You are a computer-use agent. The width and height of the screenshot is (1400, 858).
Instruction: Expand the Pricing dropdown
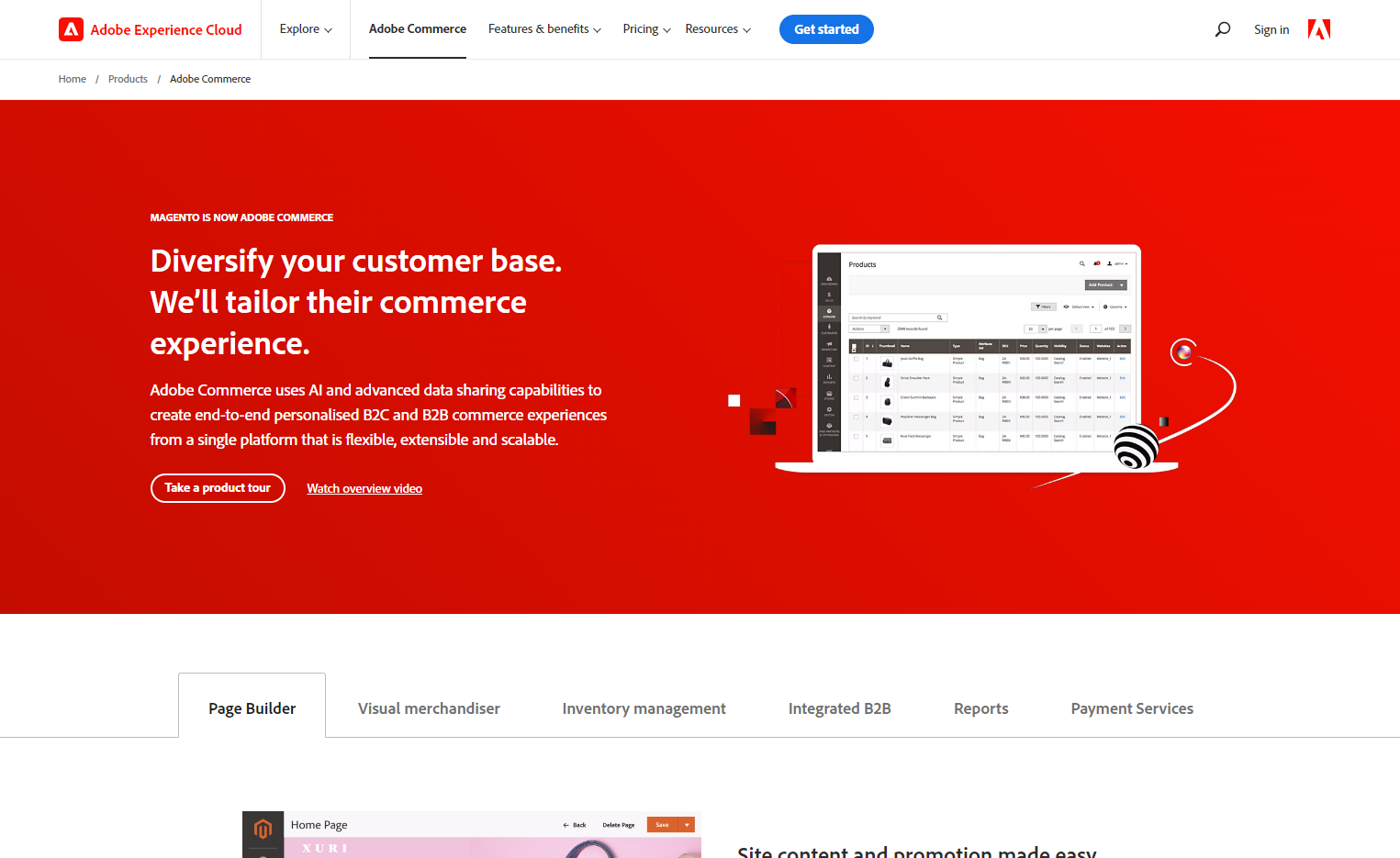point(646,29)
